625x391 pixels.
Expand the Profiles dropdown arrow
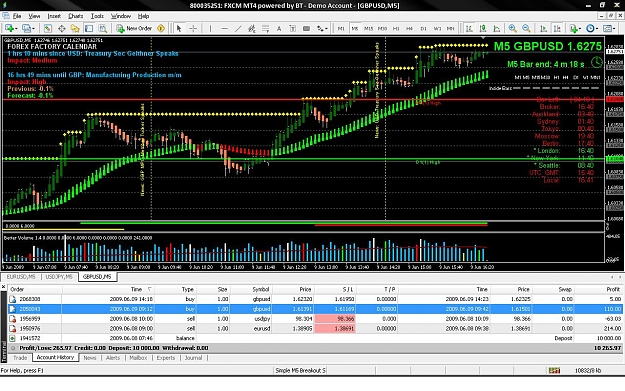pyautogui.click(x=33, y=28)
